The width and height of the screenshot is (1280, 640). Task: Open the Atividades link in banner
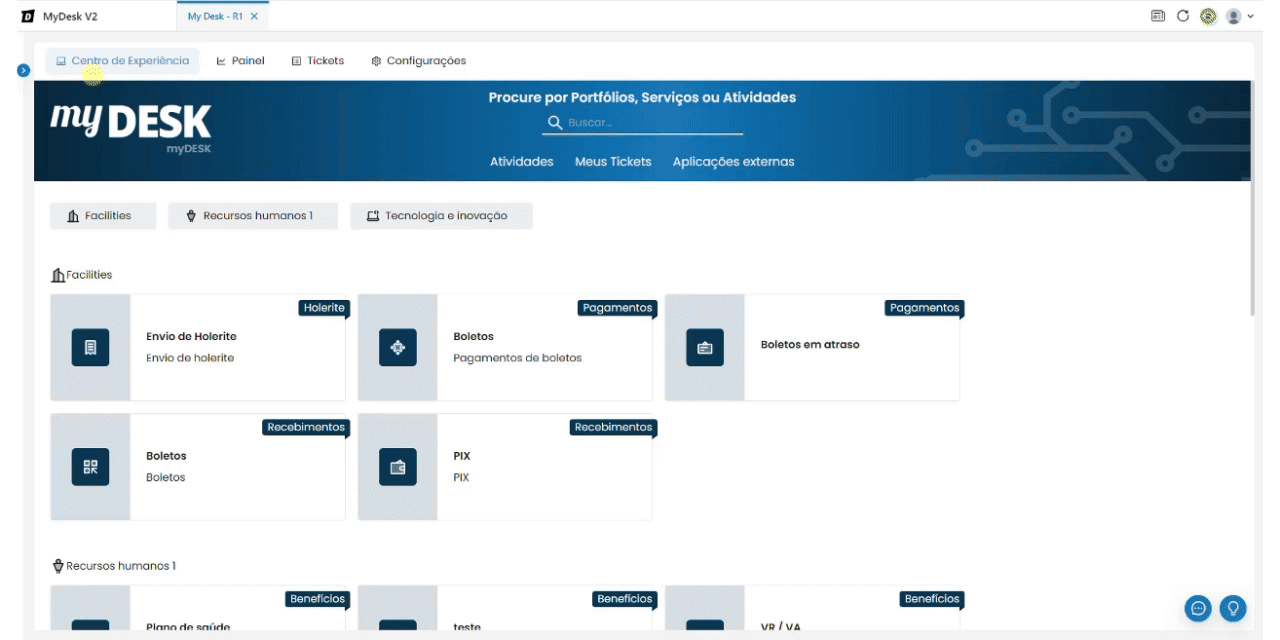pos(522,161)
